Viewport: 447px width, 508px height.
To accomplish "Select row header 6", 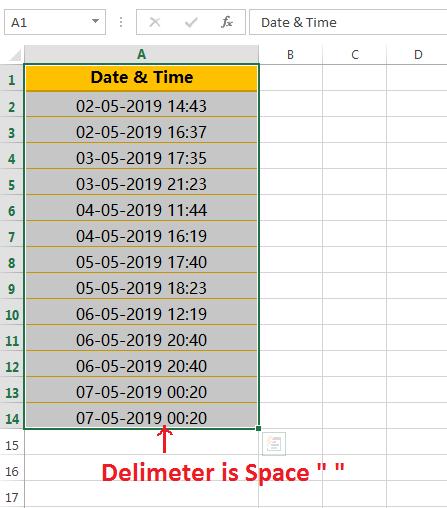I will tap(12, 208).
